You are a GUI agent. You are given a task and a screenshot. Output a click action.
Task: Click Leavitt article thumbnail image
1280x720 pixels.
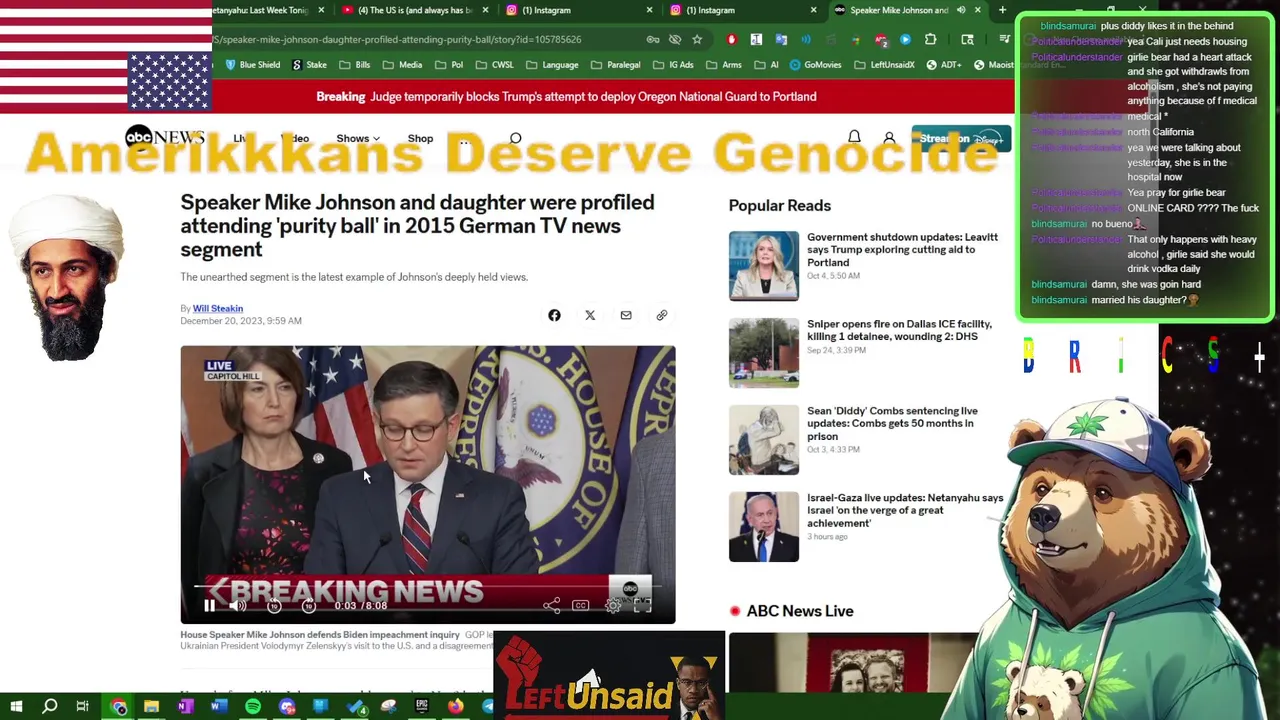(764, 266)
